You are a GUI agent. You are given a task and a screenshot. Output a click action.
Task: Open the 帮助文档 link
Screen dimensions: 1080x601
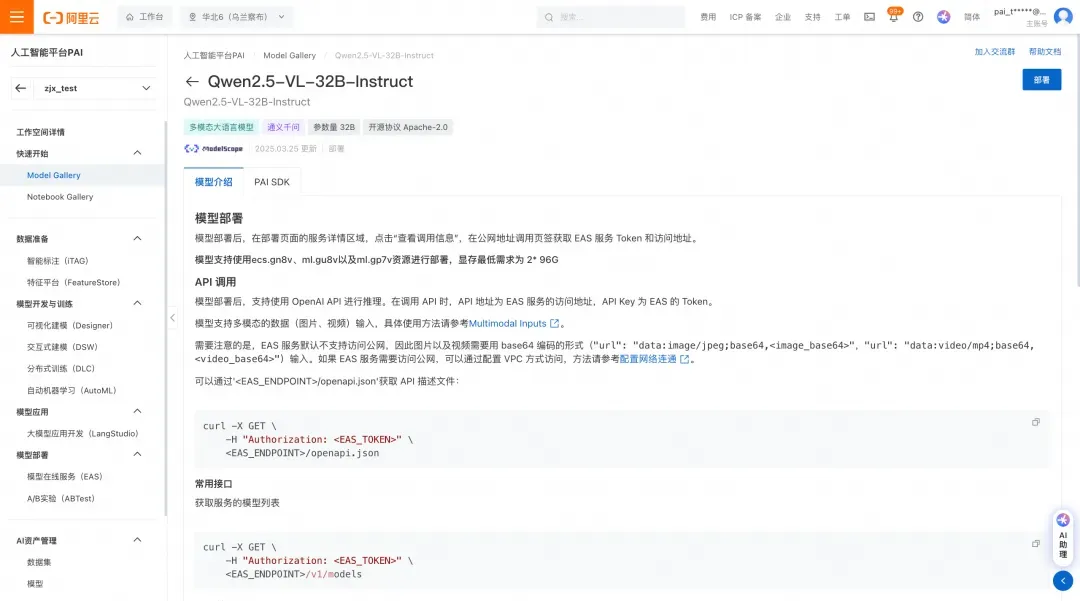[x=1045, y=52]
